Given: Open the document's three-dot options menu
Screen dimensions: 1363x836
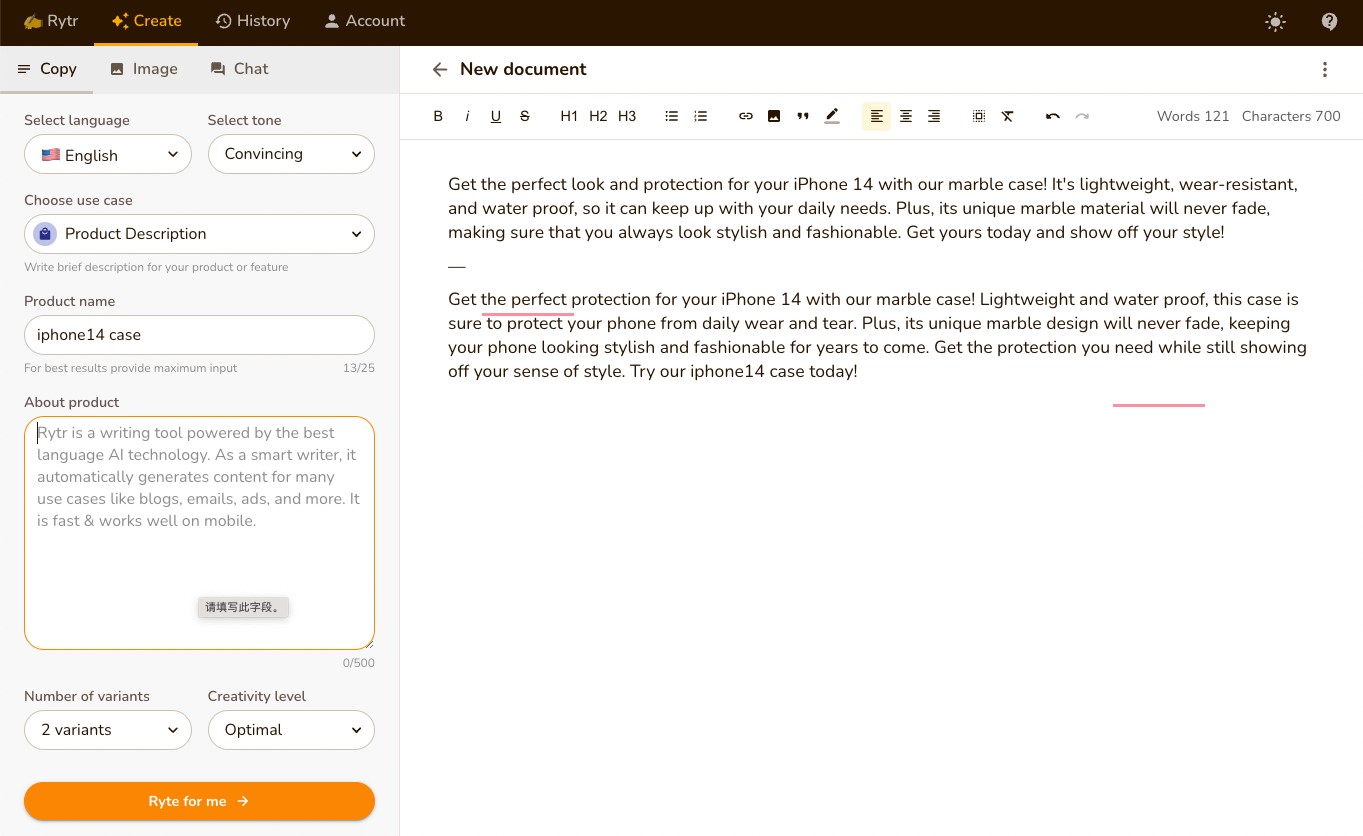Looking at the screenshot, I should (1325, 69).
